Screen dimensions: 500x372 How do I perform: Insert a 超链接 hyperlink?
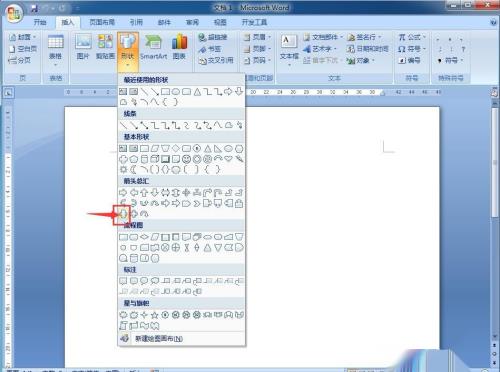click(x=213, y=37)
